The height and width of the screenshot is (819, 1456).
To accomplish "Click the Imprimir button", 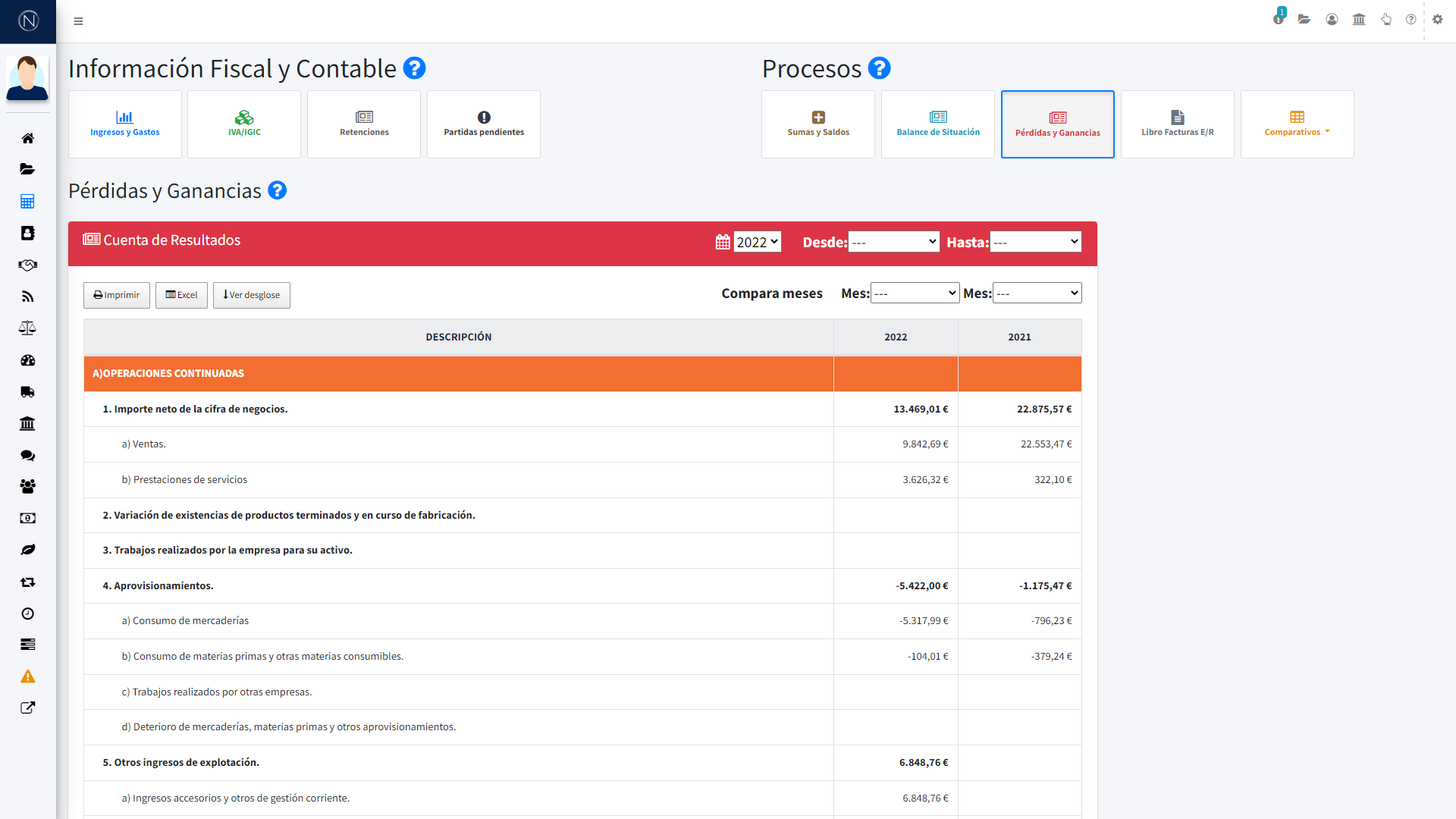I will (x=117, y=295).
